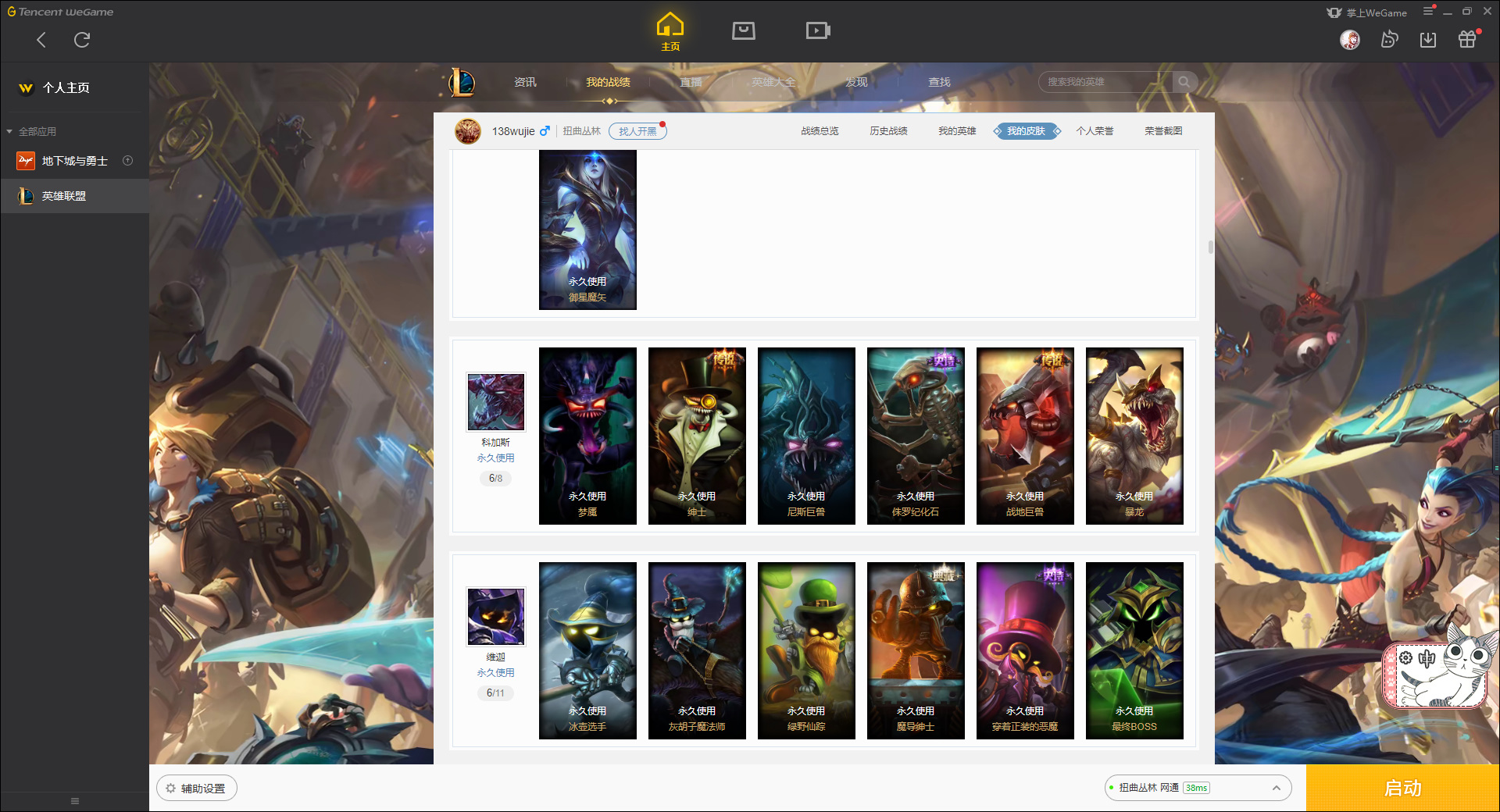Image resolution: width=1500 pixels, height=812 pixels.
Task: Click the 6/11 skin count badge
Action: click(495, 693)
